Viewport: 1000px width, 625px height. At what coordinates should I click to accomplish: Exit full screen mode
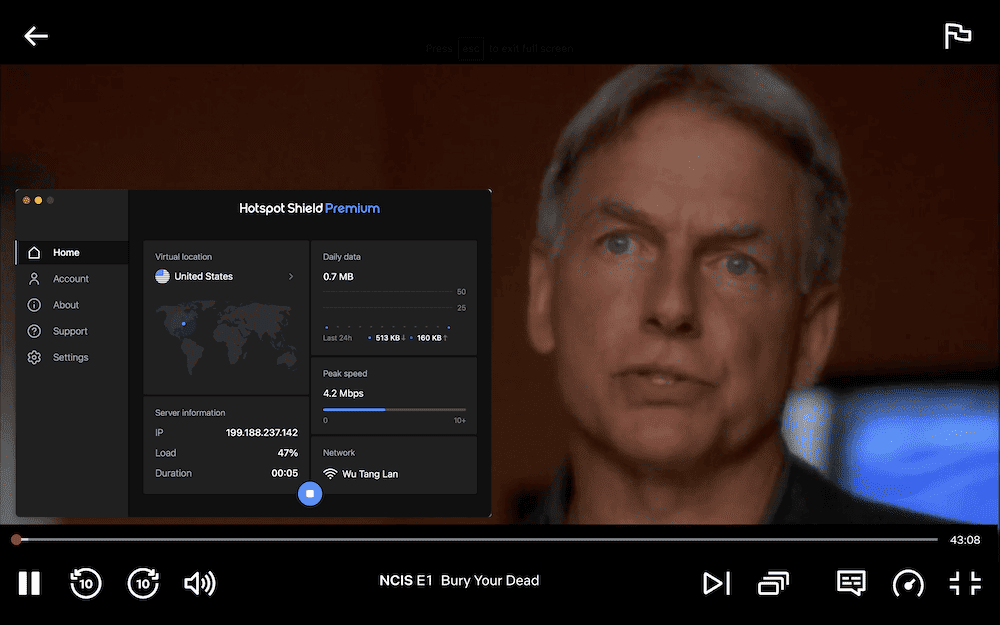[965, 583]
